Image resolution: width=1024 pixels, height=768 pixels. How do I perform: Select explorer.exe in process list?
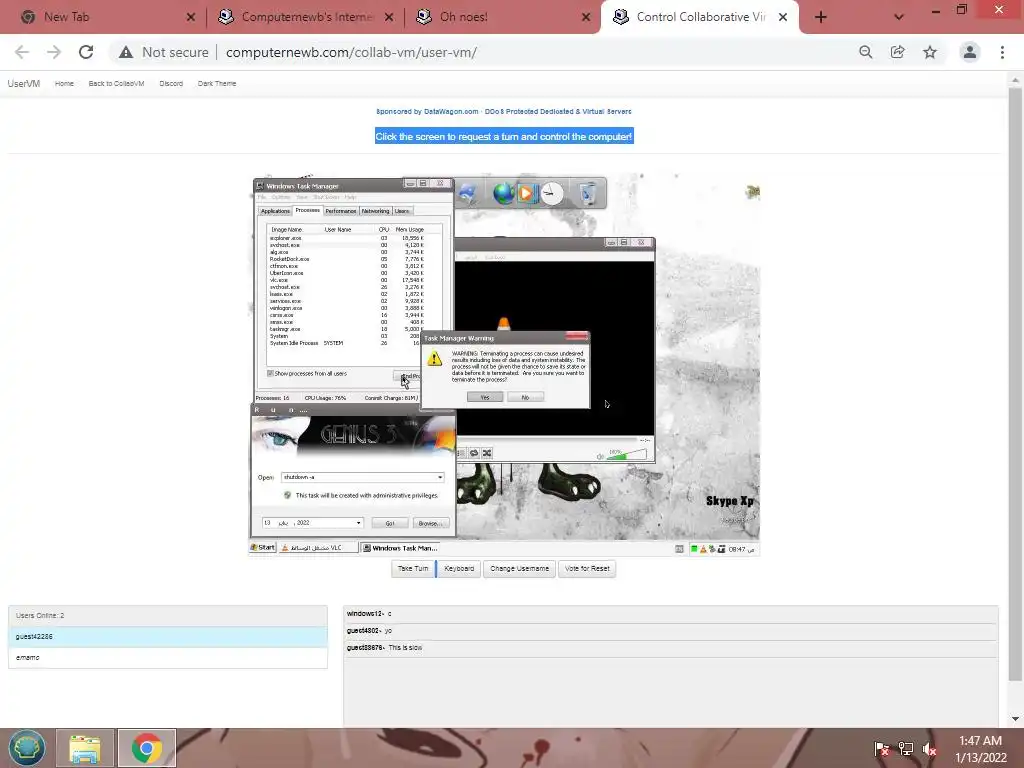point(346,238)
